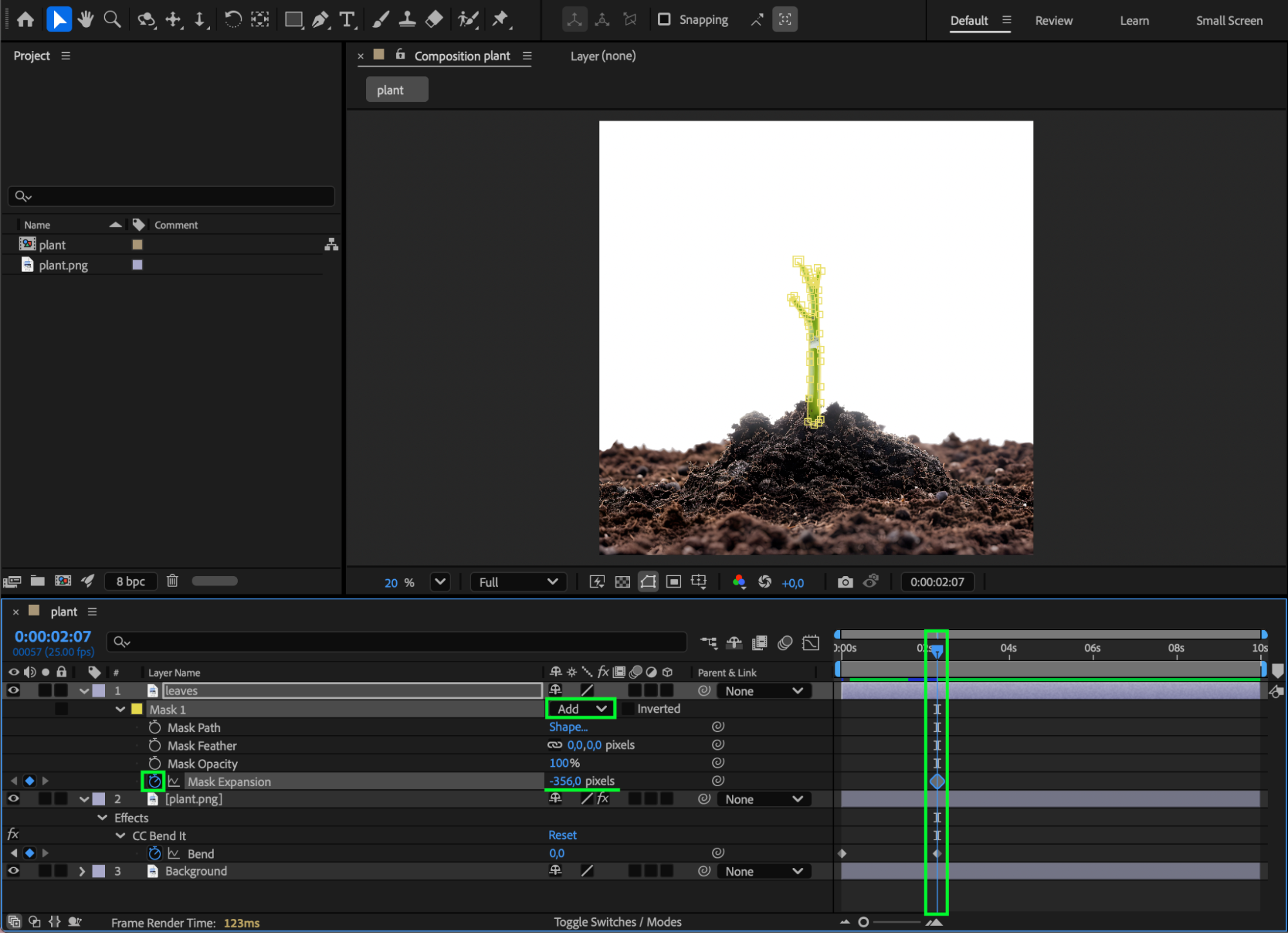Image resolution: width=1288 pixels, height=933 pixels.
Task: Select the Pen tool
Action: 320,20
